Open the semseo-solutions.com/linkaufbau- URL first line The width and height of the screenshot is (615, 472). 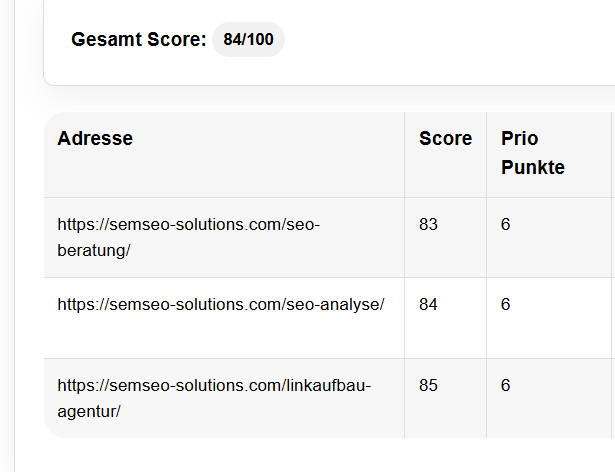tap(214, 385)
